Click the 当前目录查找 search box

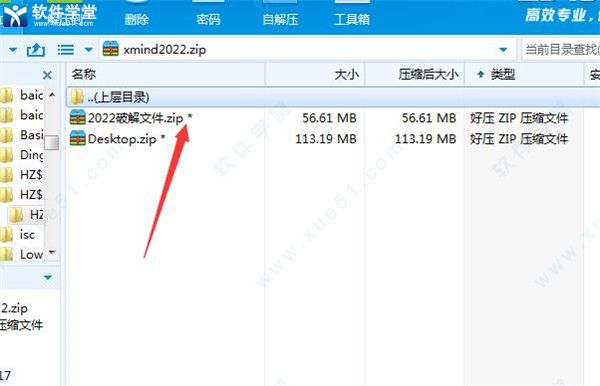[x=561, y=49]
